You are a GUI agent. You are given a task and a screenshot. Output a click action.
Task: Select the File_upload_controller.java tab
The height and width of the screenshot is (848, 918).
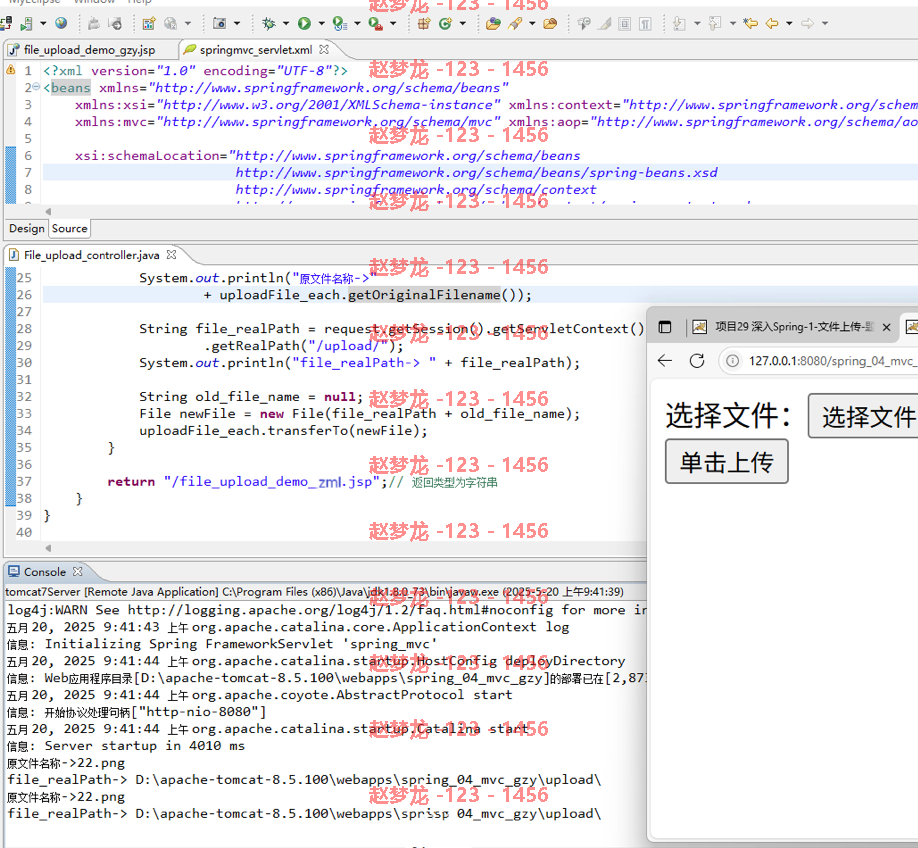tap(91, 255)
